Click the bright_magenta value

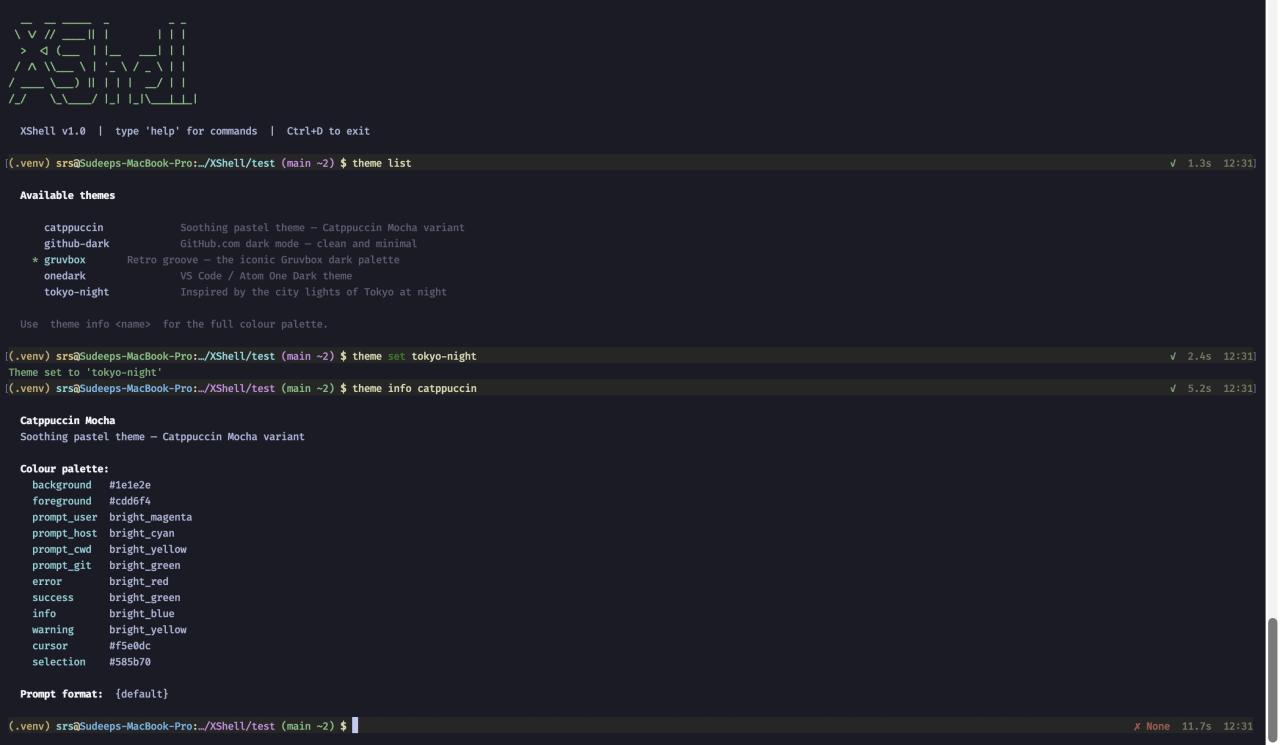click(x=150, y=517)
